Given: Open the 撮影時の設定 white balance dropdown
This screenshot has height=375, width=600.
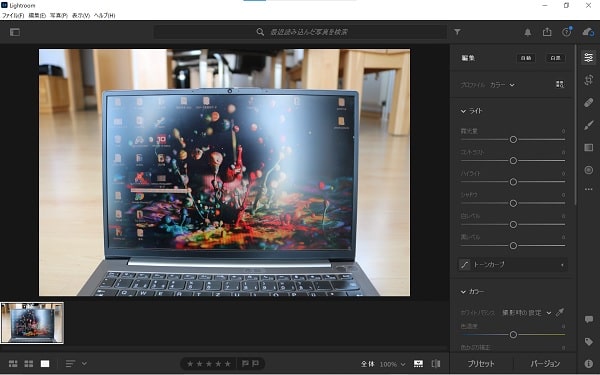Looking at the screenshot, I should (527, 313).
